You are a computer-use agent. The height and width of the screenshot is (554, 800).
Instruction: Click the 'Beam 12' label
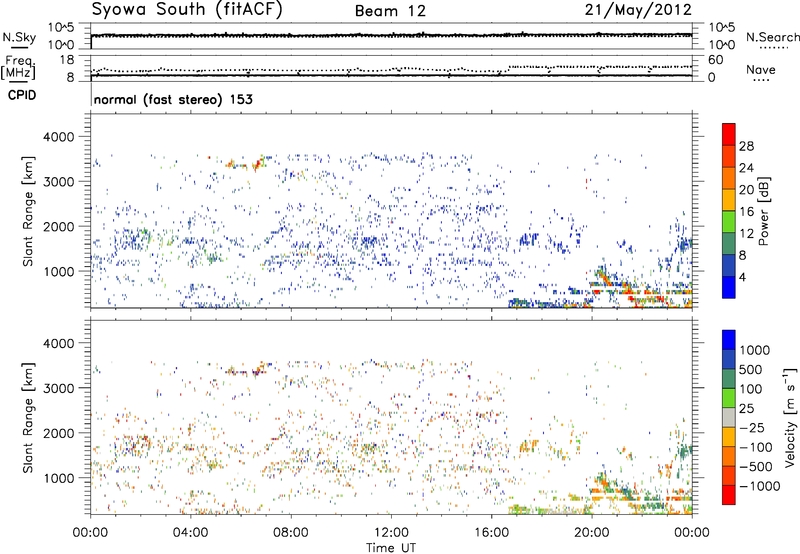(390, 11)
